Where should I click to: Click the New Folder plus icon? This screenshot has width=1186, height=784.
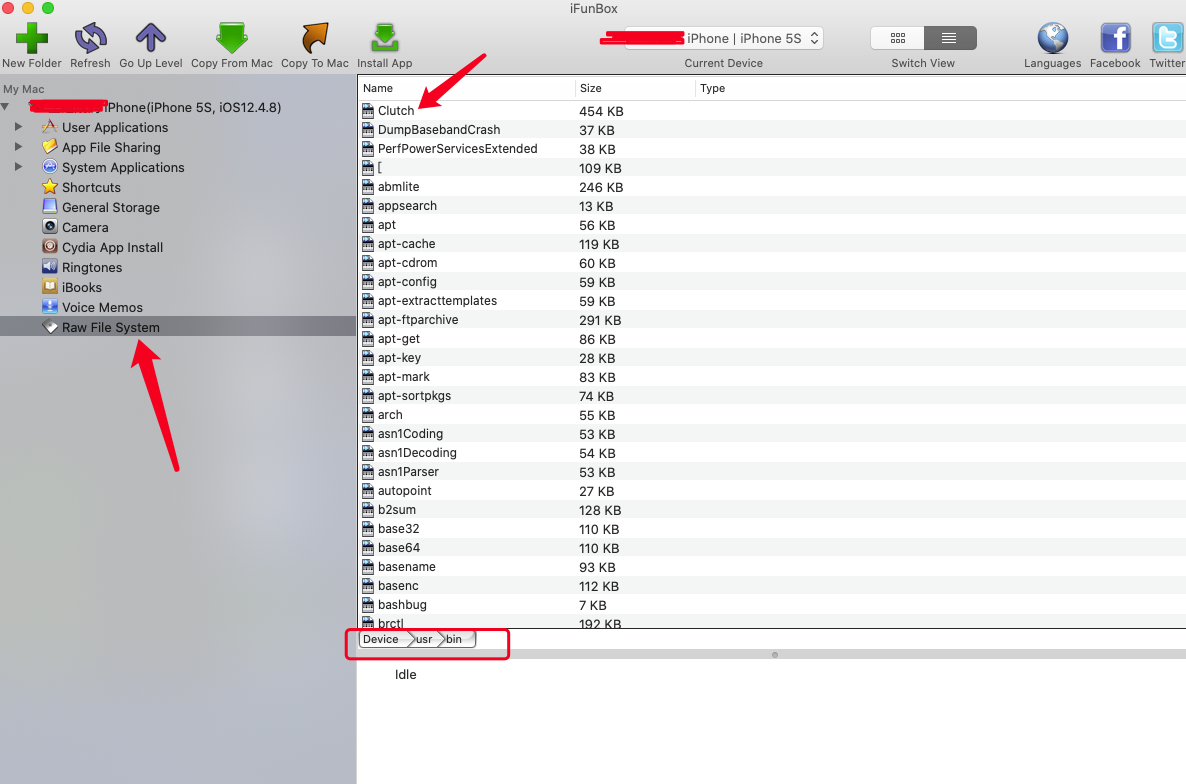click(32, 38)
